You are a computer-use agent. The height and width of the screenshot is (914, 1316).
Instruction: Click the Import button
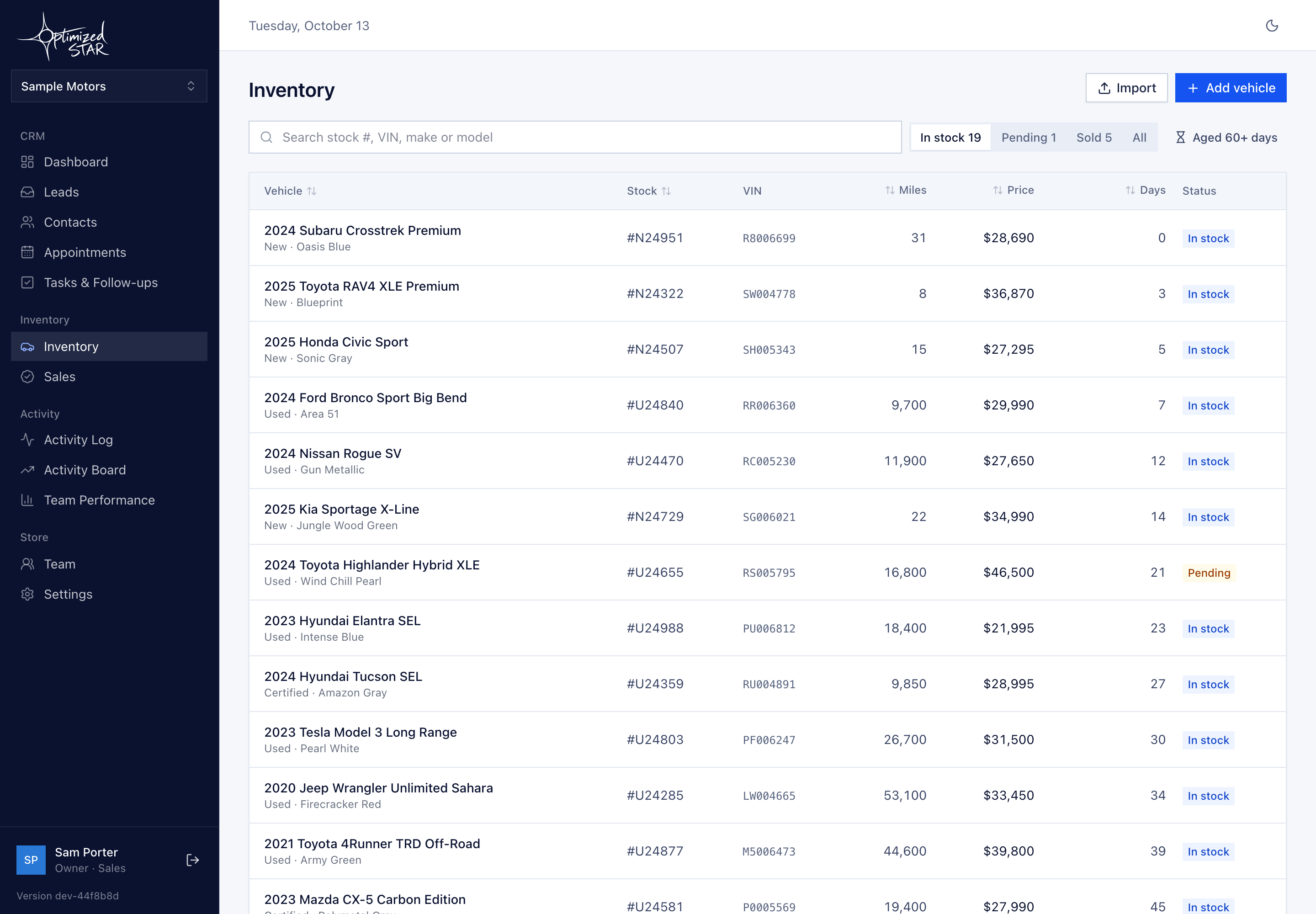point(1126,88)
